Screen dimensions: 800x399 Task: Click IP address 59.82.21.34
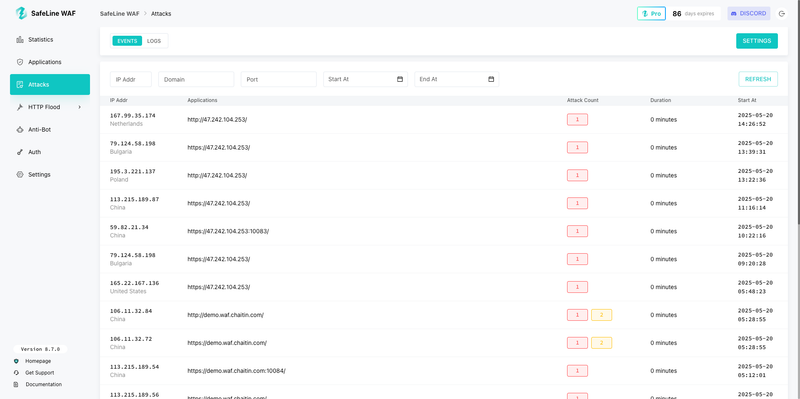coord(129,228)
